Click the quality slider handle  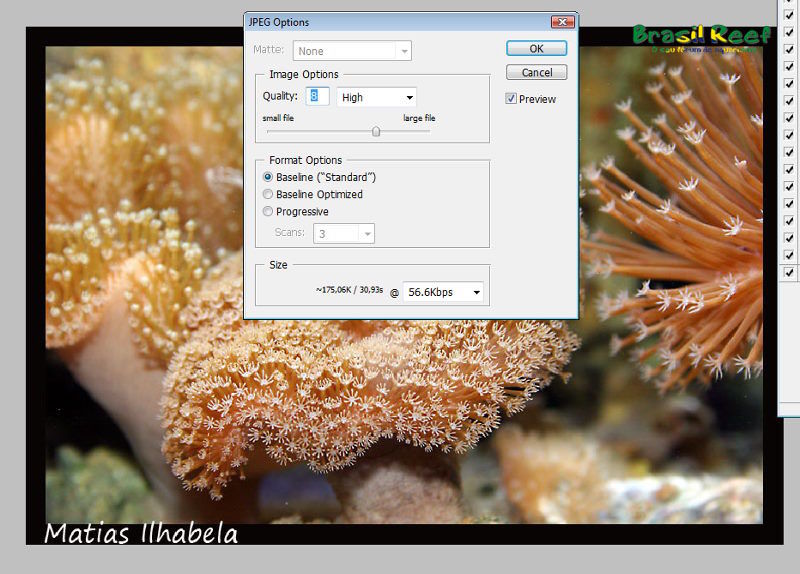tap(376, 131)
